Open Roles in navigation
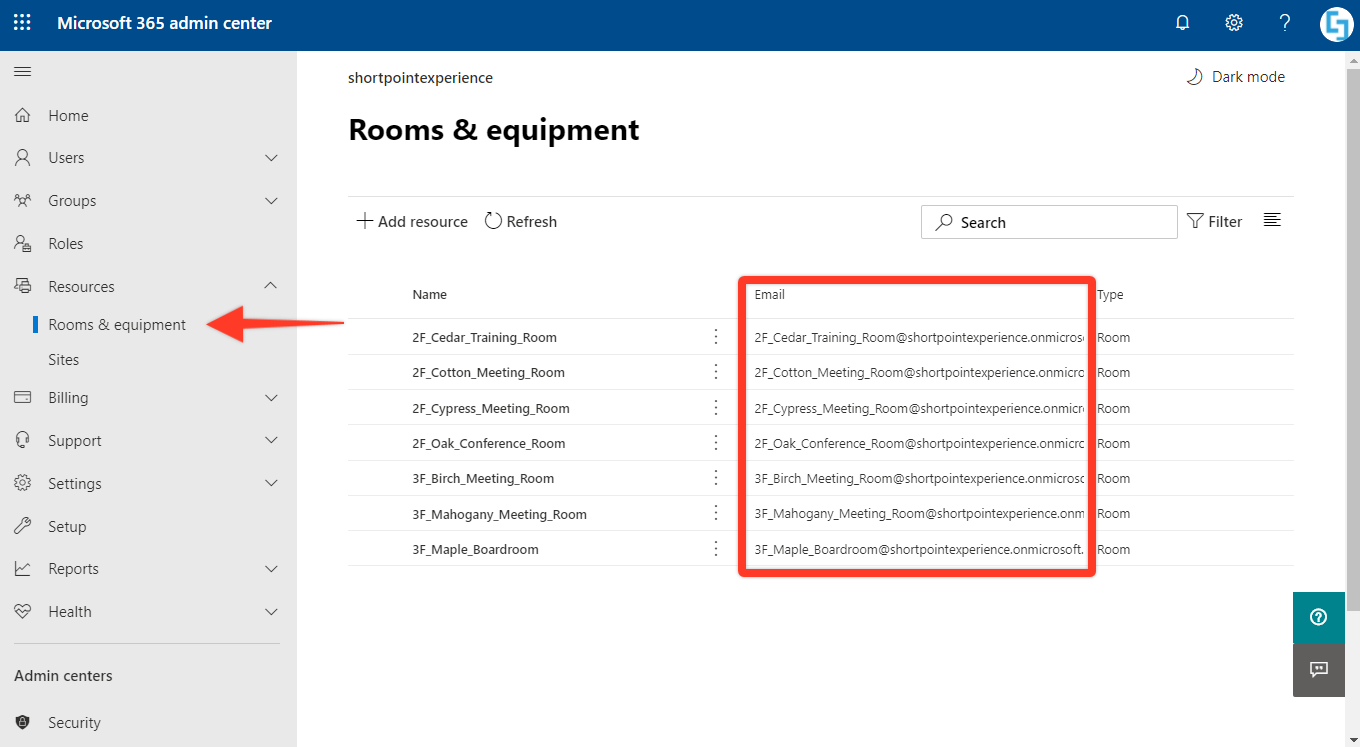 (x=66, y=244)
